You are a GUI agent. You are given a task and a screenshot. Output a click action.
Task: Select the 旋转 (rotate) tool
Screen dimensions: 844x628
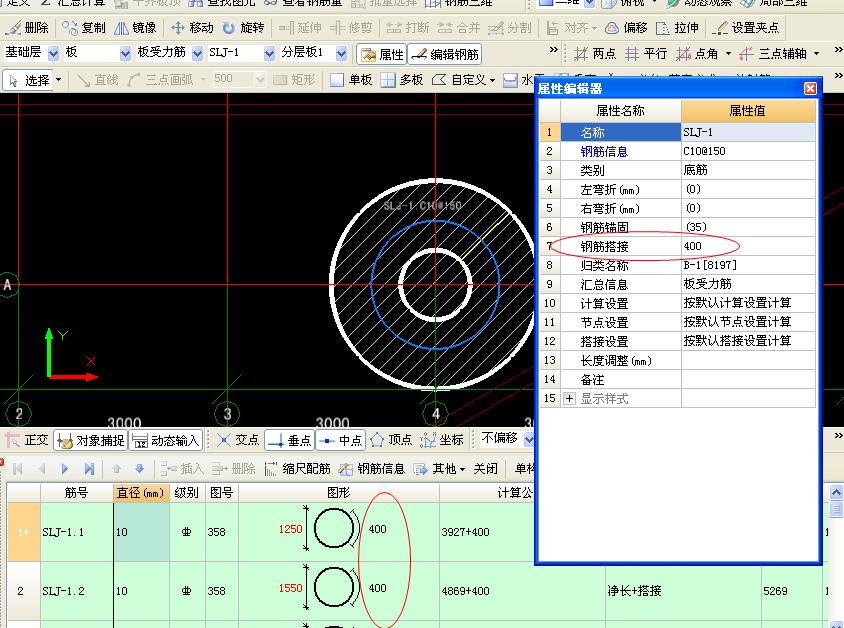click(242, 27)
